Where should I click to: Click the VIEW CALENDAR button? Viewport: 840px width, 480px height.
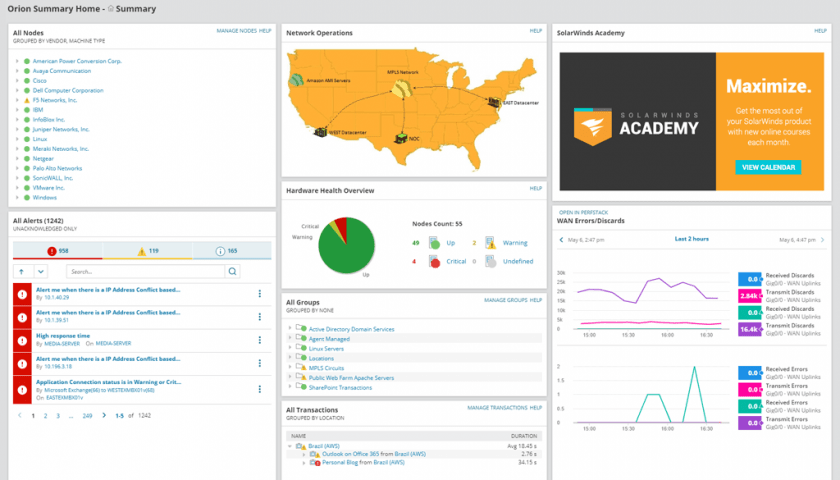(x=768, y=167)
